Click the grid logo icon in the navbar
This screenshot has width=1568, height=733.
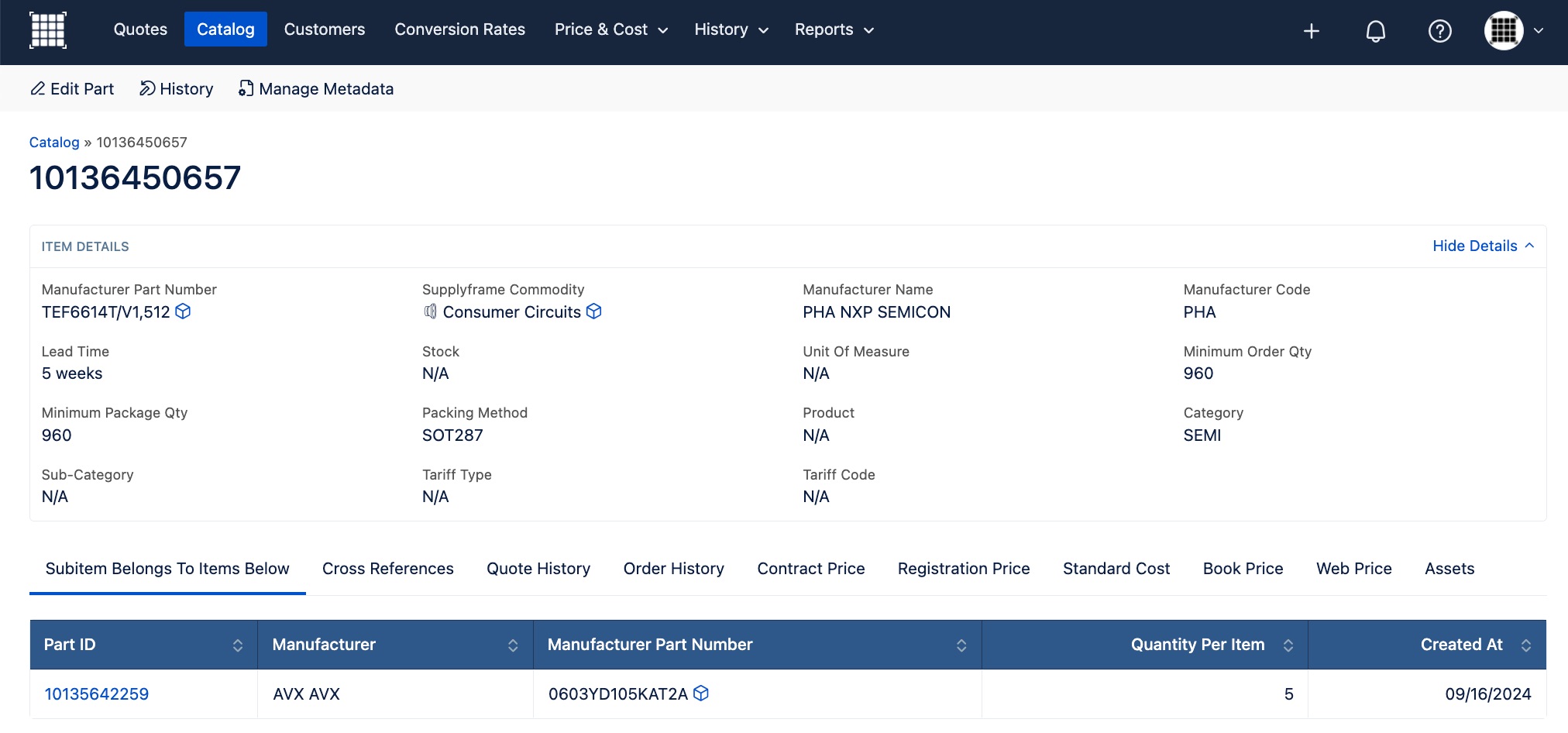pos(48,30)
